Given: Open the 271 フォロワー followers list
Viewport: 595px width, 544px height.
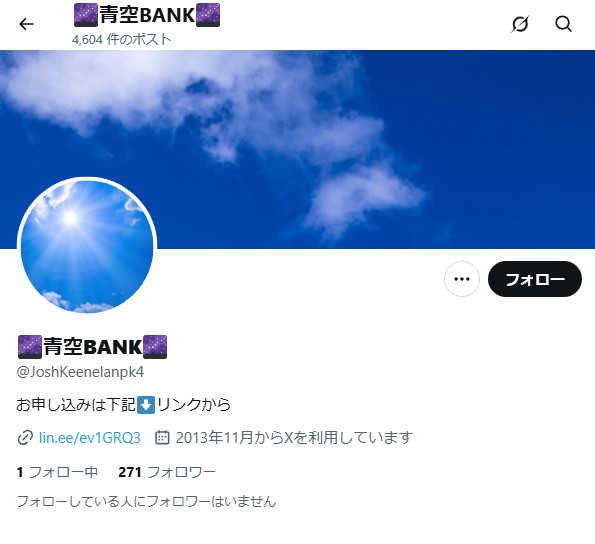Looking at the screenshot, I should (167, 472).
